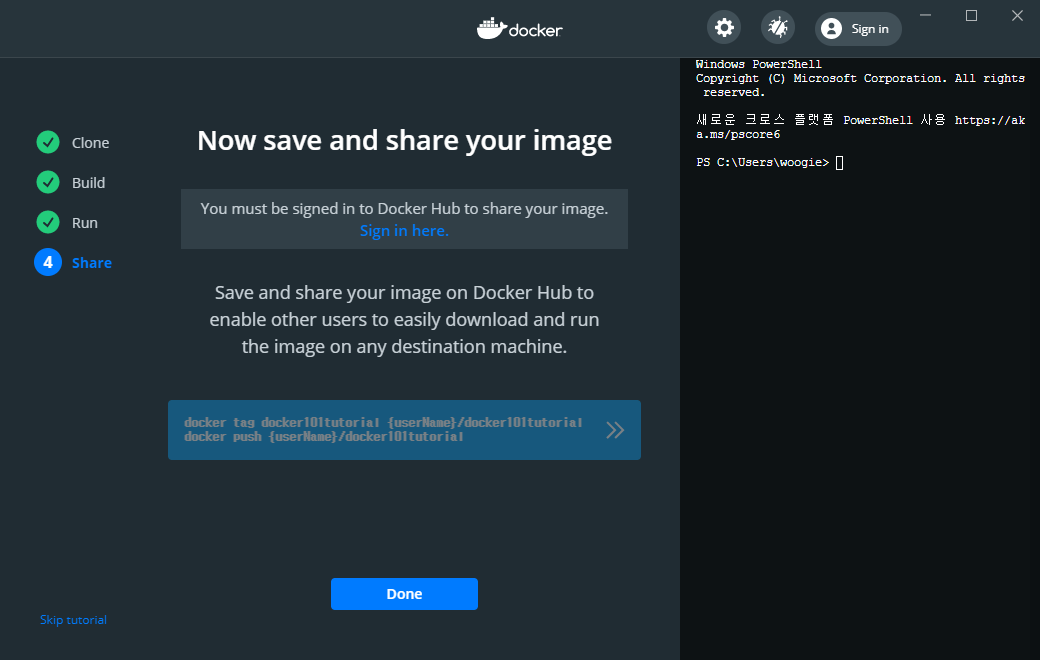This screenshot has width=1040, height=660.
Task: Click the double-chevron paste command icon
Action: [x=615, y=430]
